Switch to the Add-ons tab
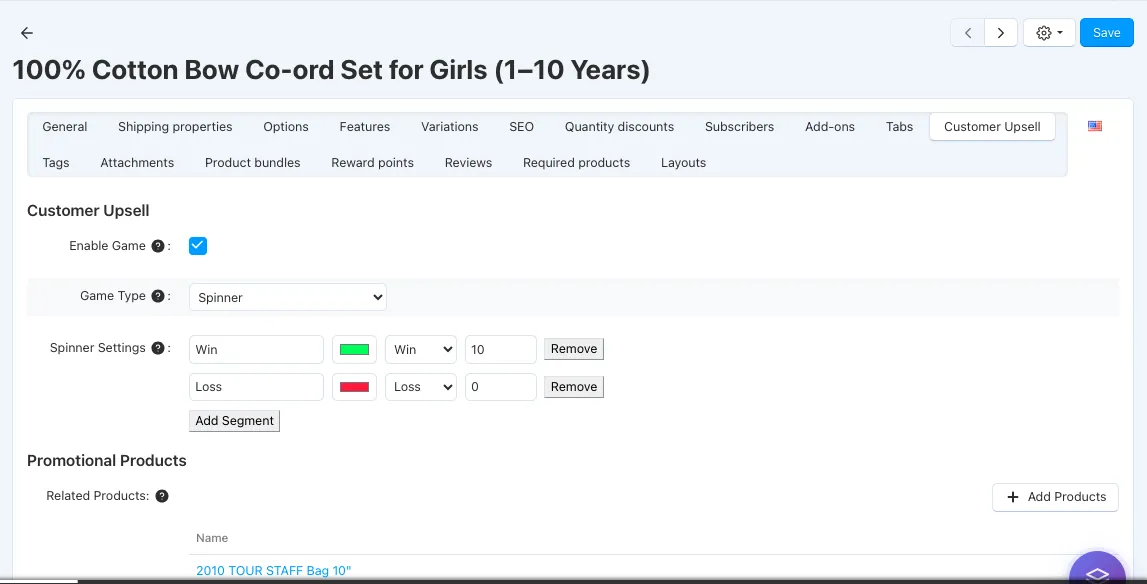 (830, 127)
